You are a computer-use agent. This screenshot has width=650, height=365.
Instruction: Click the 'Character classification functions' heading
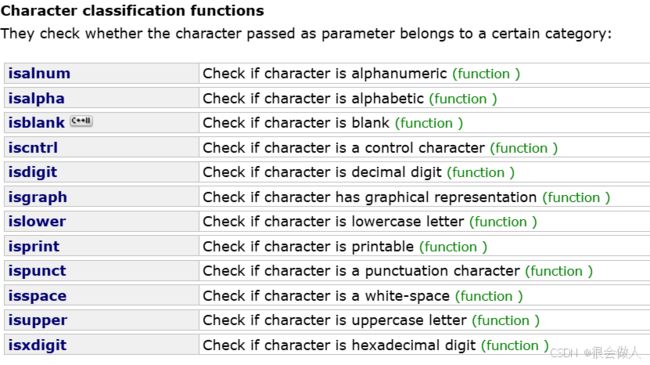click(x=132, y=10)
